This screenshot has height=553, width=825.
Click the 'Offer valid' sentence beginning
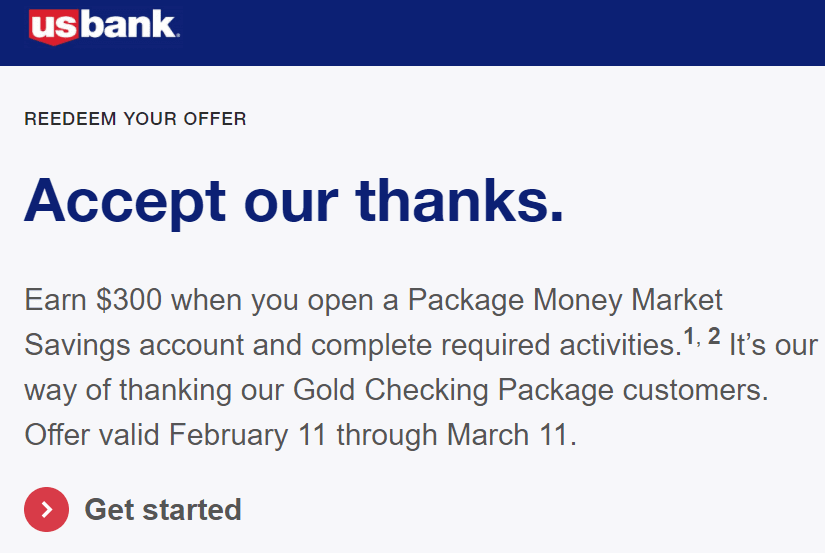pyautogui.click(x=92, y=435)
